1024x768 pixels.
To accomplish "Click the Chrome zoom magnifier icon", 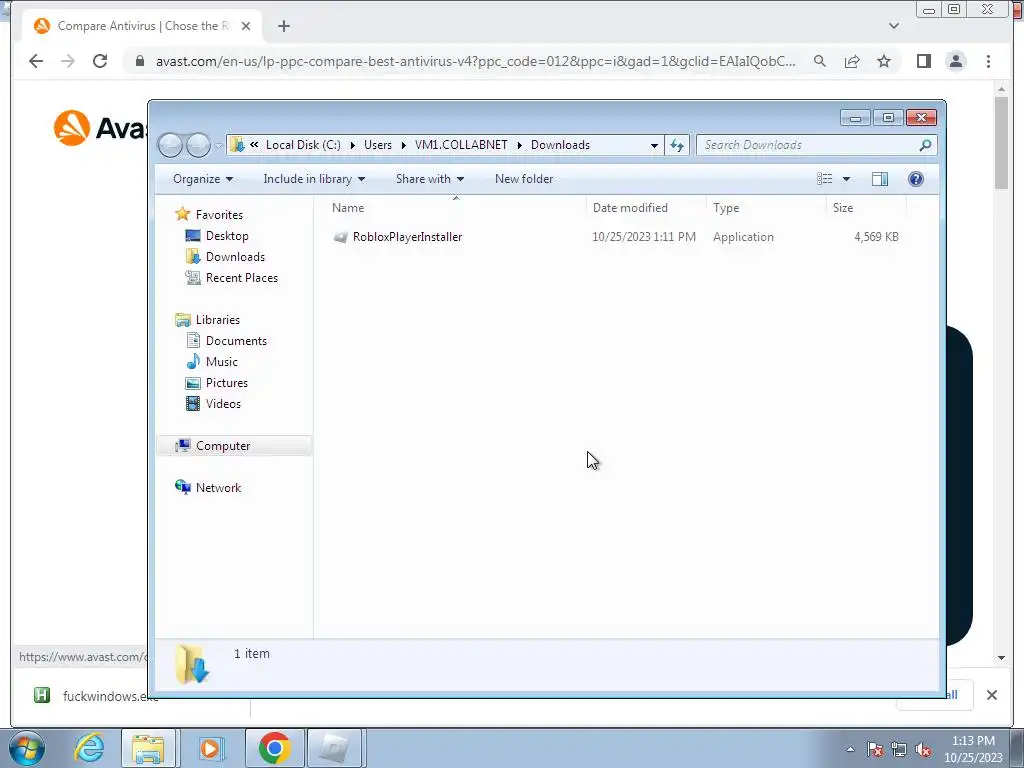I will [x=820, y=61].
